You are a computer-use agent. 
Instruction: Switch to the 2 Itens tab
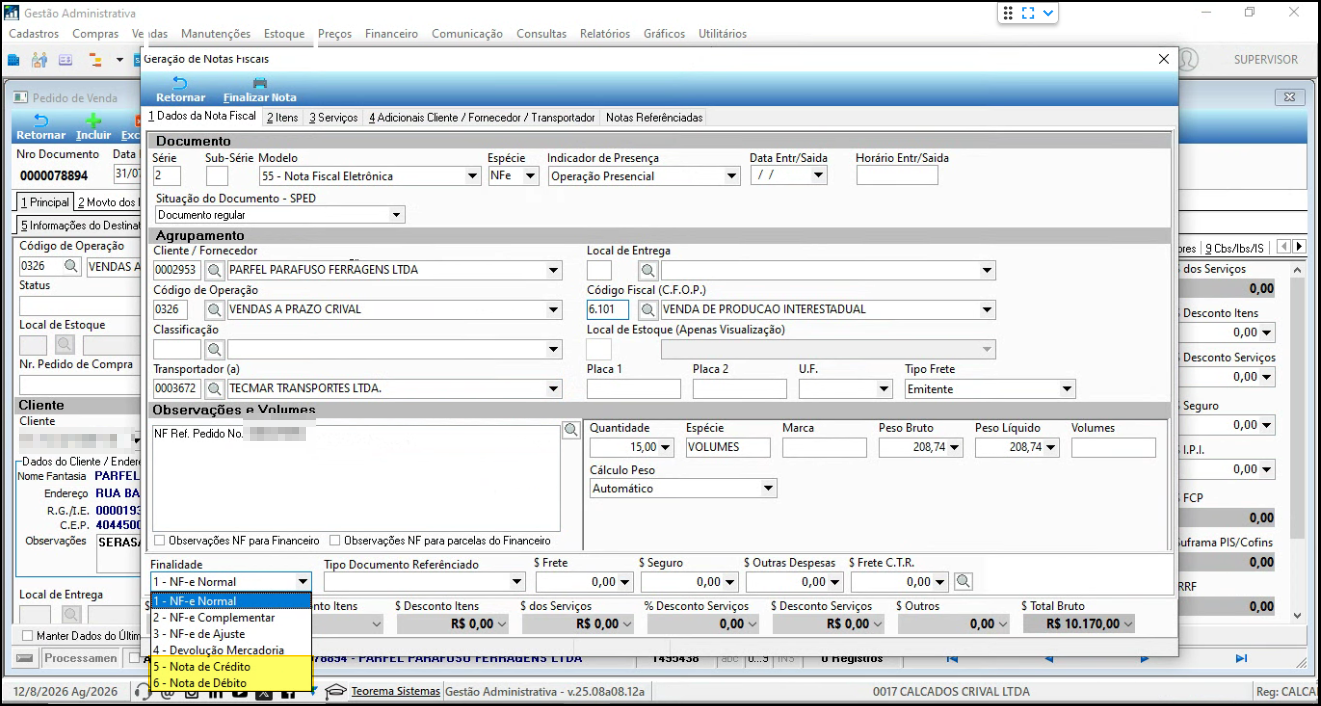pos(283,118)
